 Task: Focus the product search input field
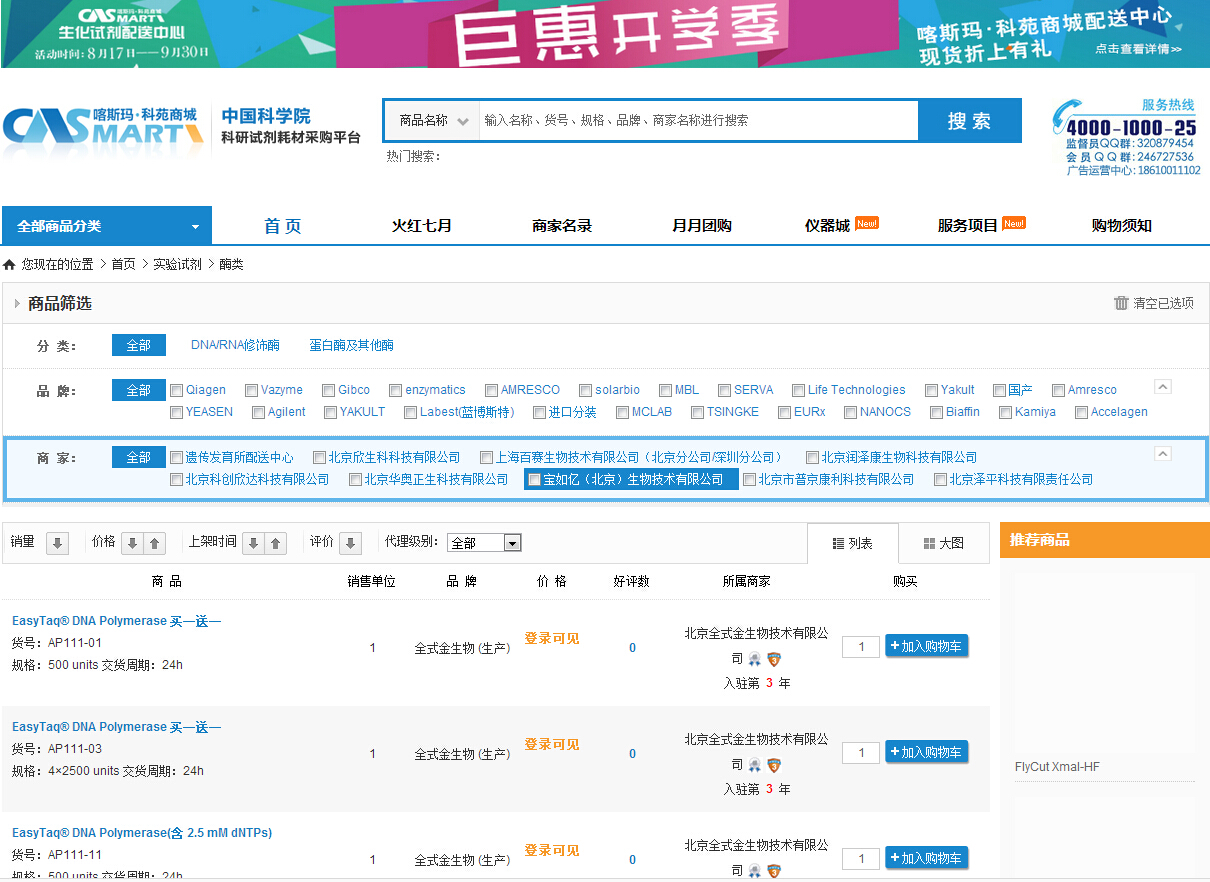(x=698, y=120)
